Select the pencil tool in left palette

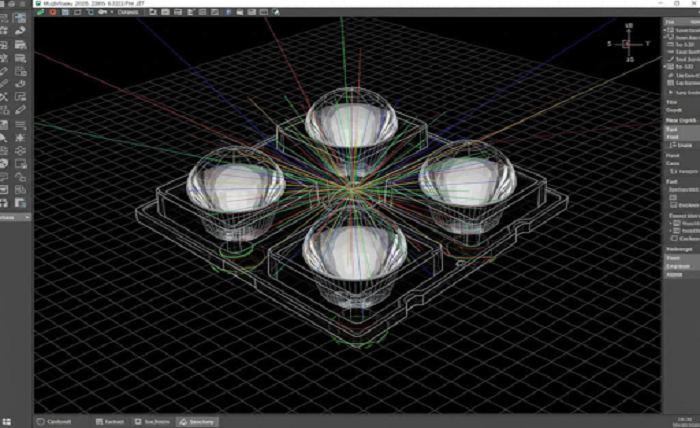(20, 110)
